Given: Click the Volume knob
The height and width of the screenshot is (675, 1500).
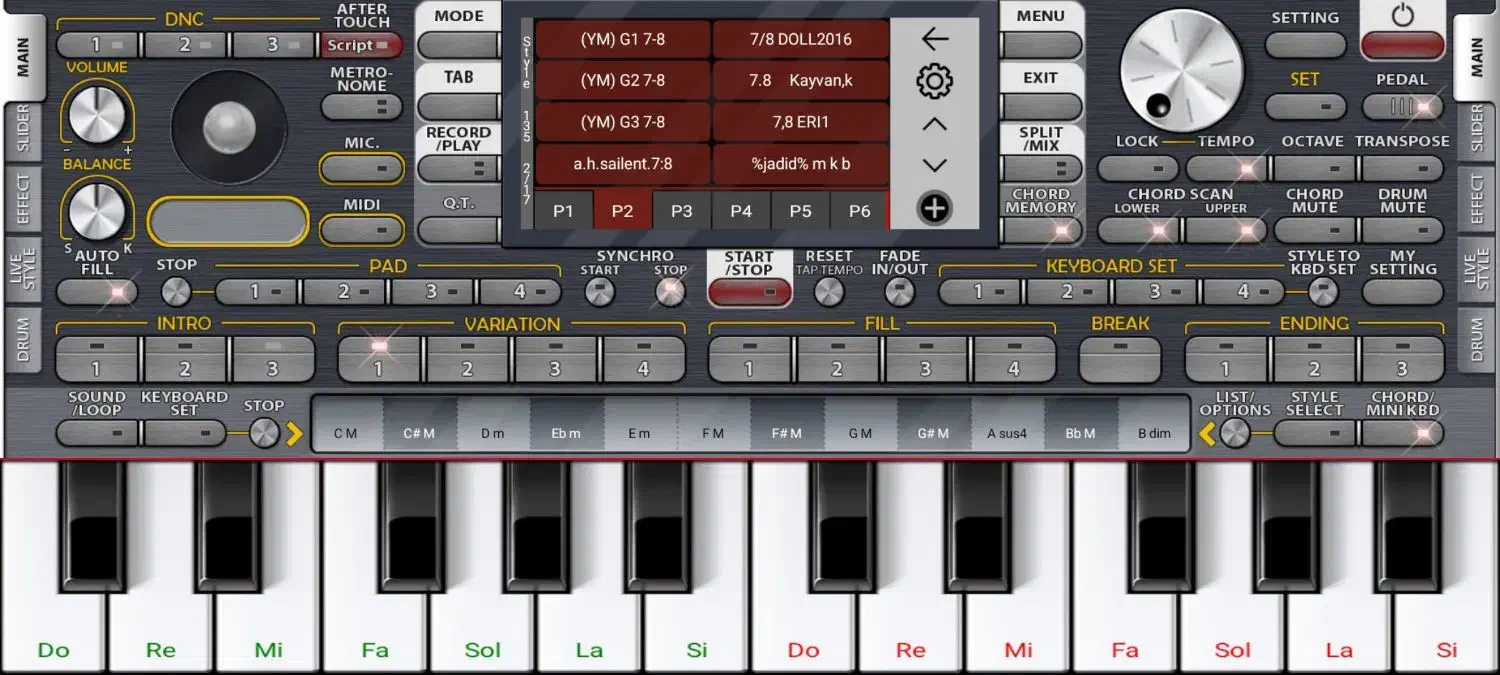Looking at the screenshot, I should coord(96,114).
